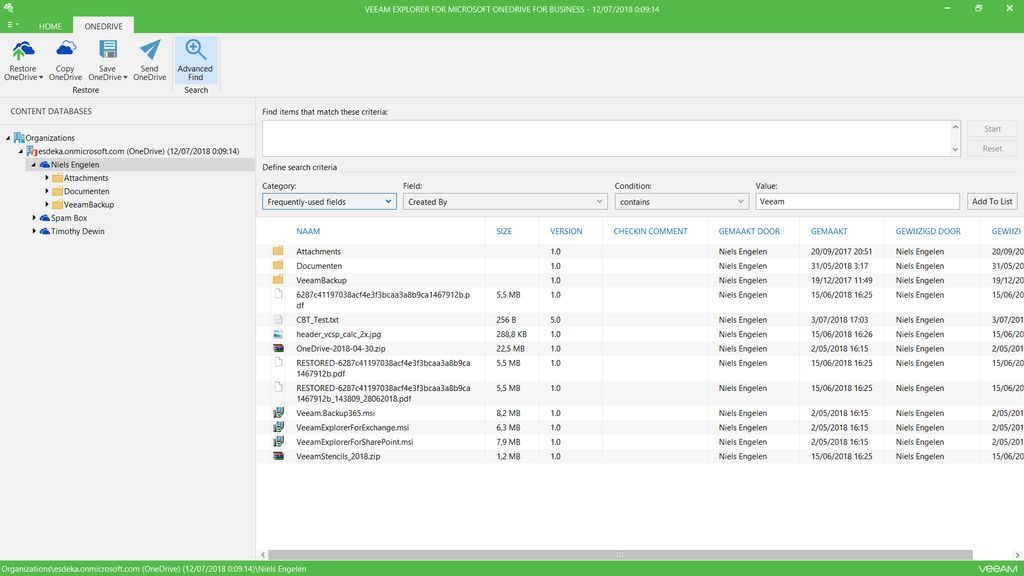1024x576 pixels.
Task: Sort by the NAAM column header
Action: 308,231
